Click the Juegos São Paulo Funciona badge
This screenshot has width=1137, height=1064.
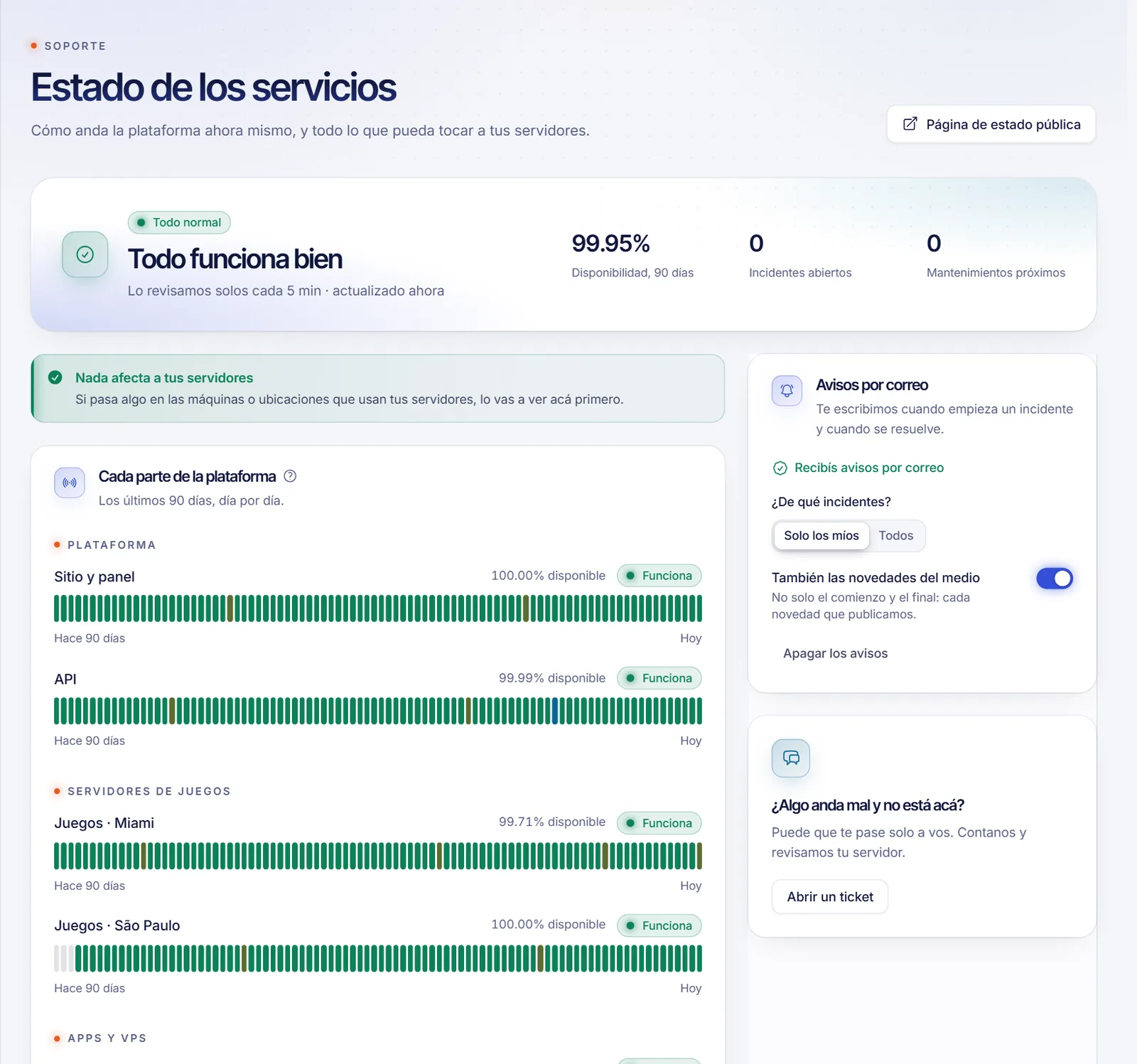[x=659, y=925]
